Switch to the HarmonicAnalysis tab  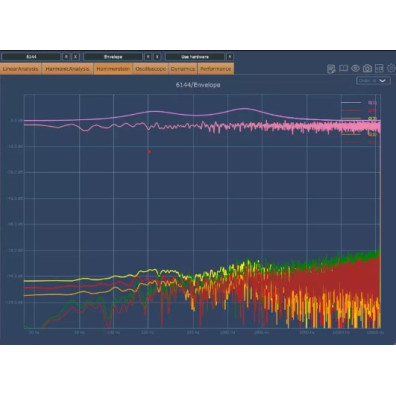click(67, 69)
